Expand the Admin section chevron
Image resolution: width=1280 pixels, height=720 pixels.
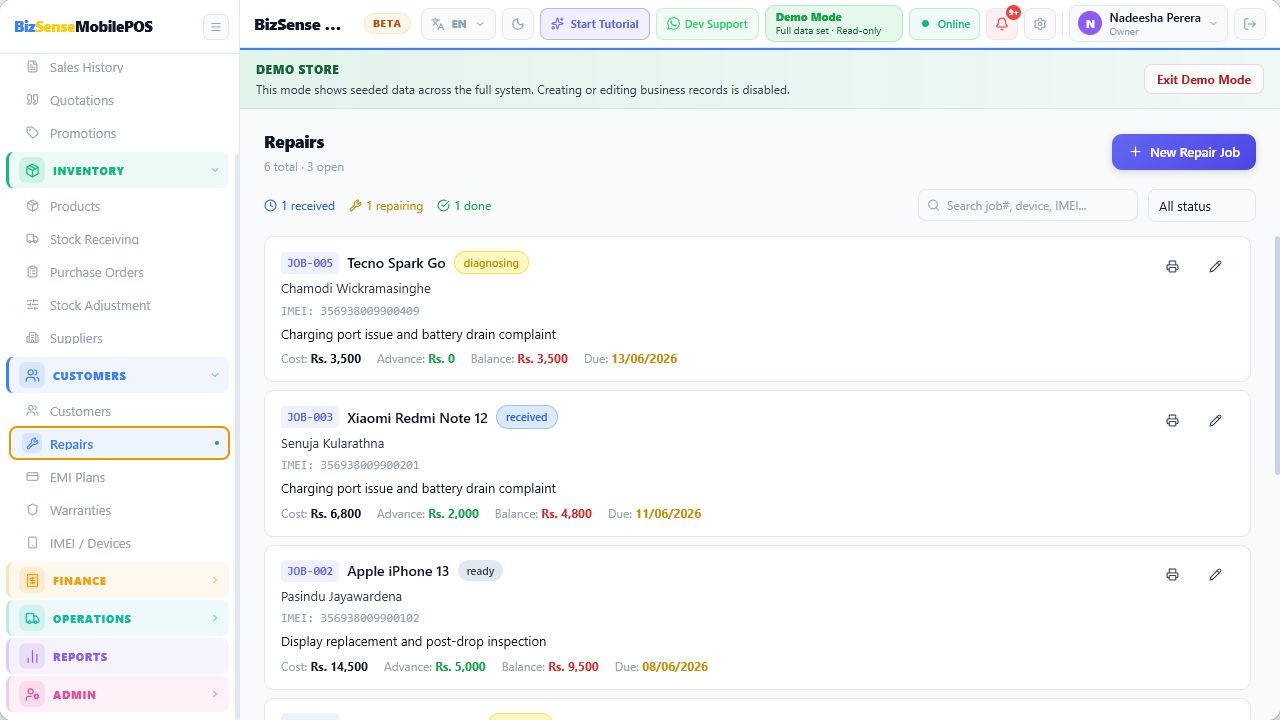pyautogui.click(x=215, y=695)
